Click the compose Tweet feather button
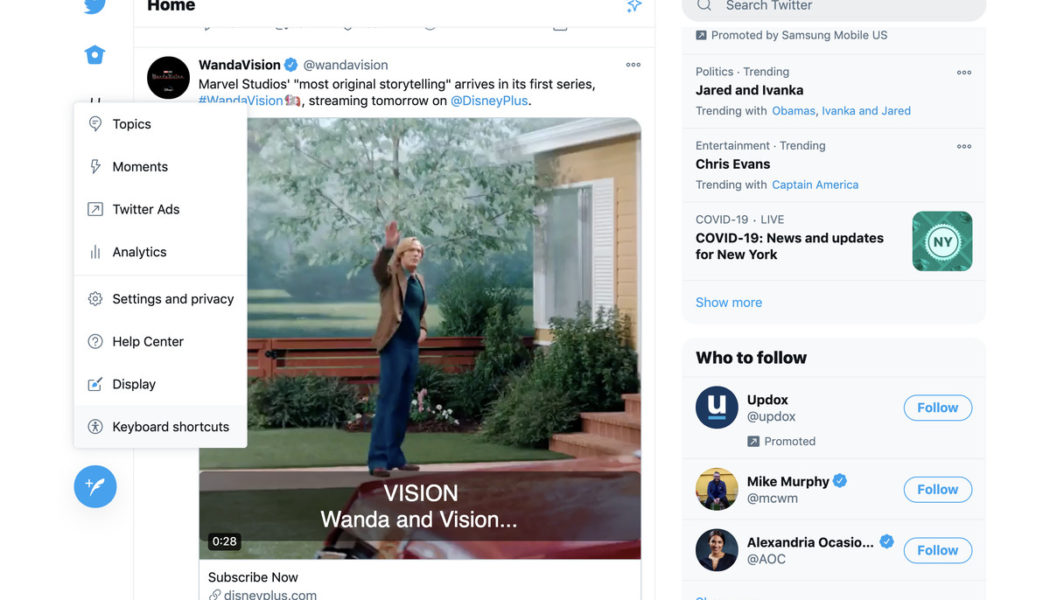Screen dimensions: 1050x600 95,487
